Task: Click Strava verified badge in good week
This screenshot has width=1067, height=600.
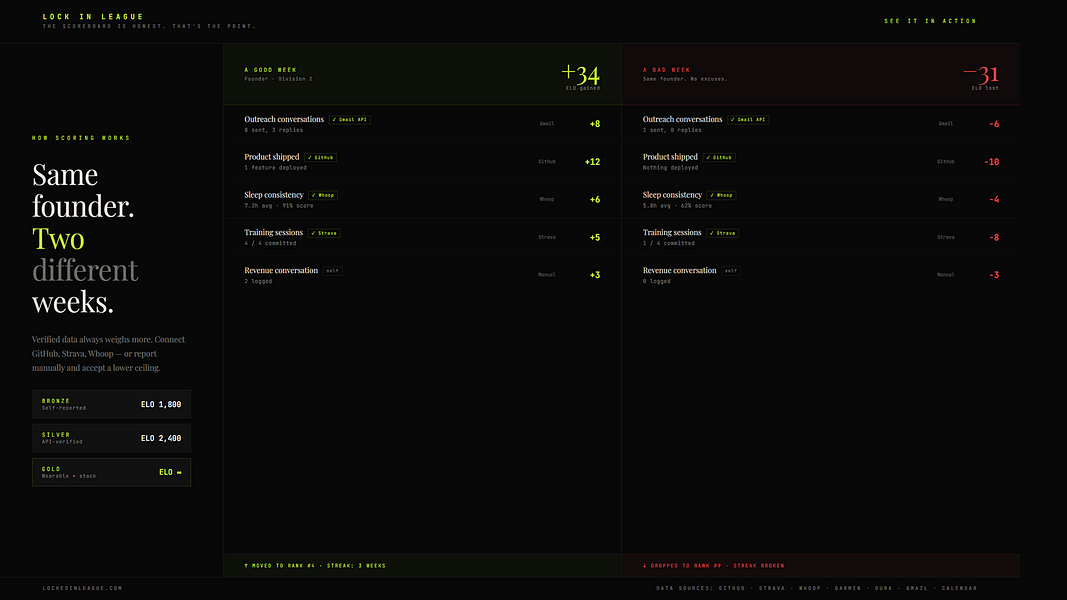Action: 325,233
